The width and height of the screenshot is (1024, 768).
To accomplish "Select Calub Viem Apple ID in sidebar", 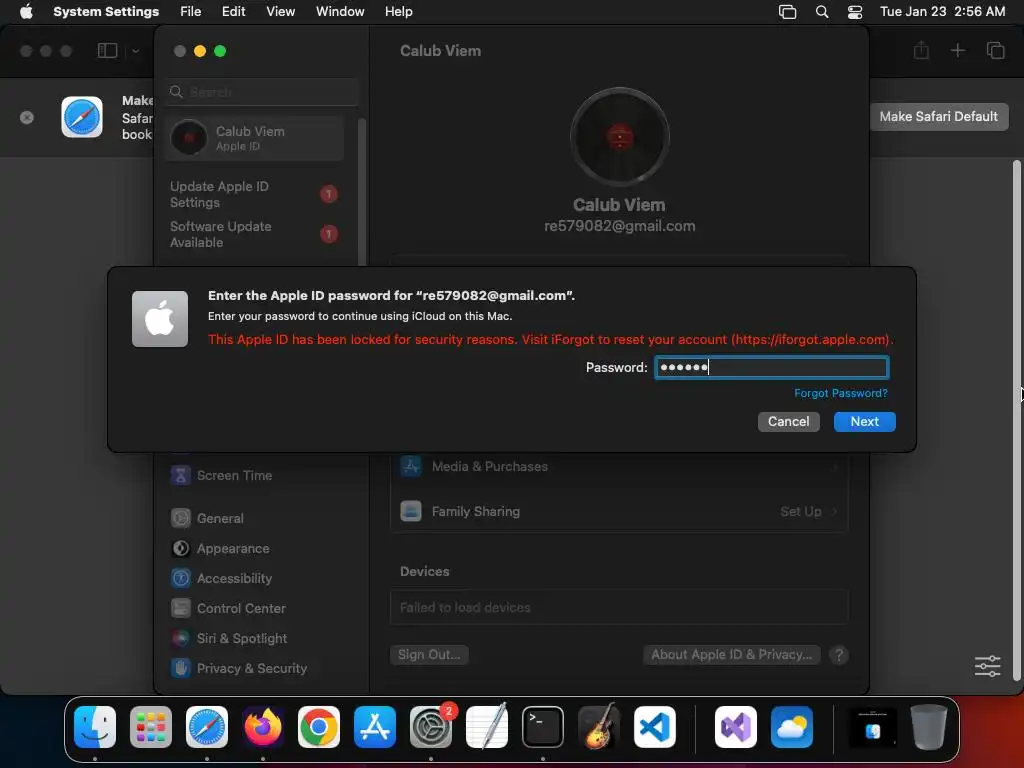I will [x=254, y=138].
